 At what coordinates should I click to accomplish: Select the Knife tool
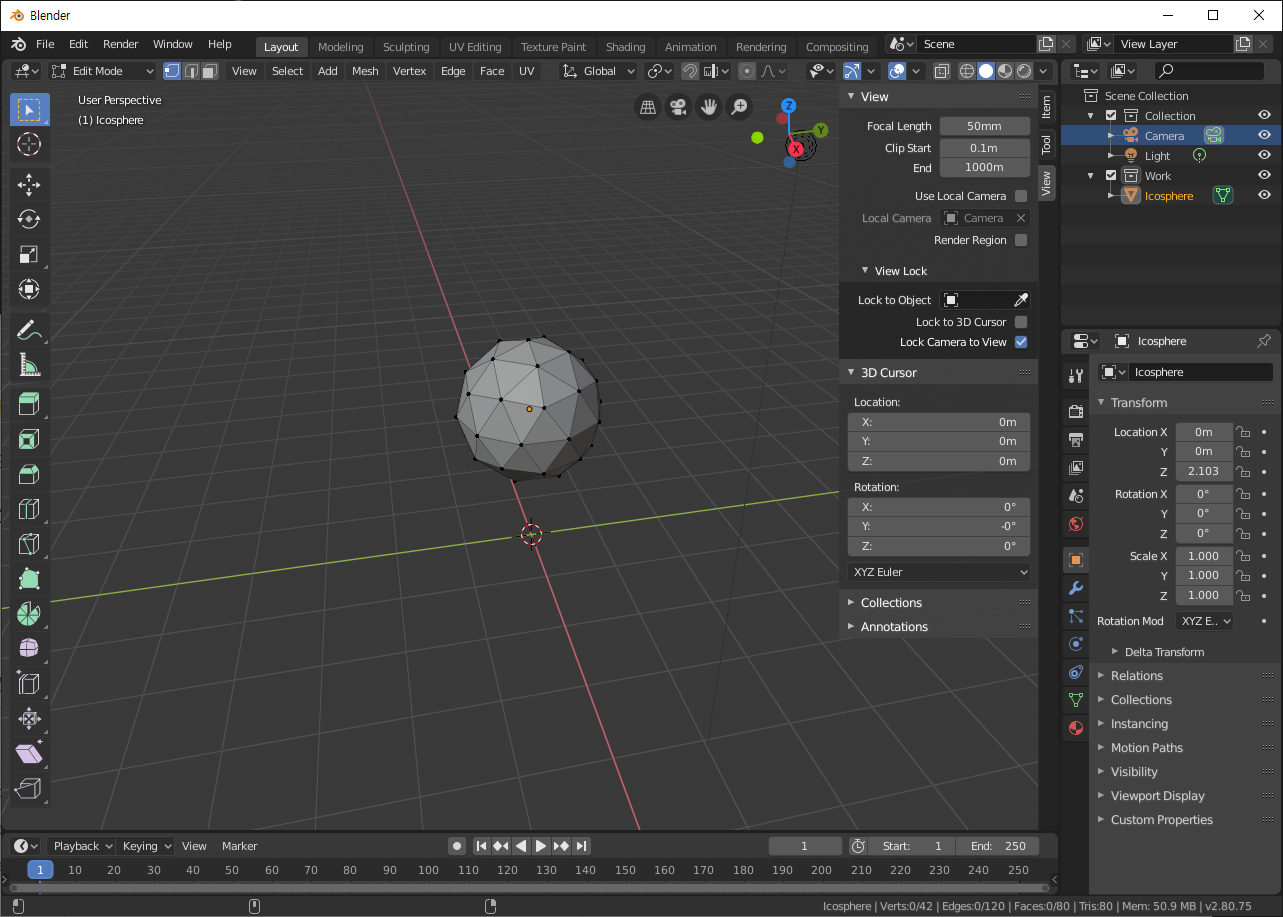29,544
